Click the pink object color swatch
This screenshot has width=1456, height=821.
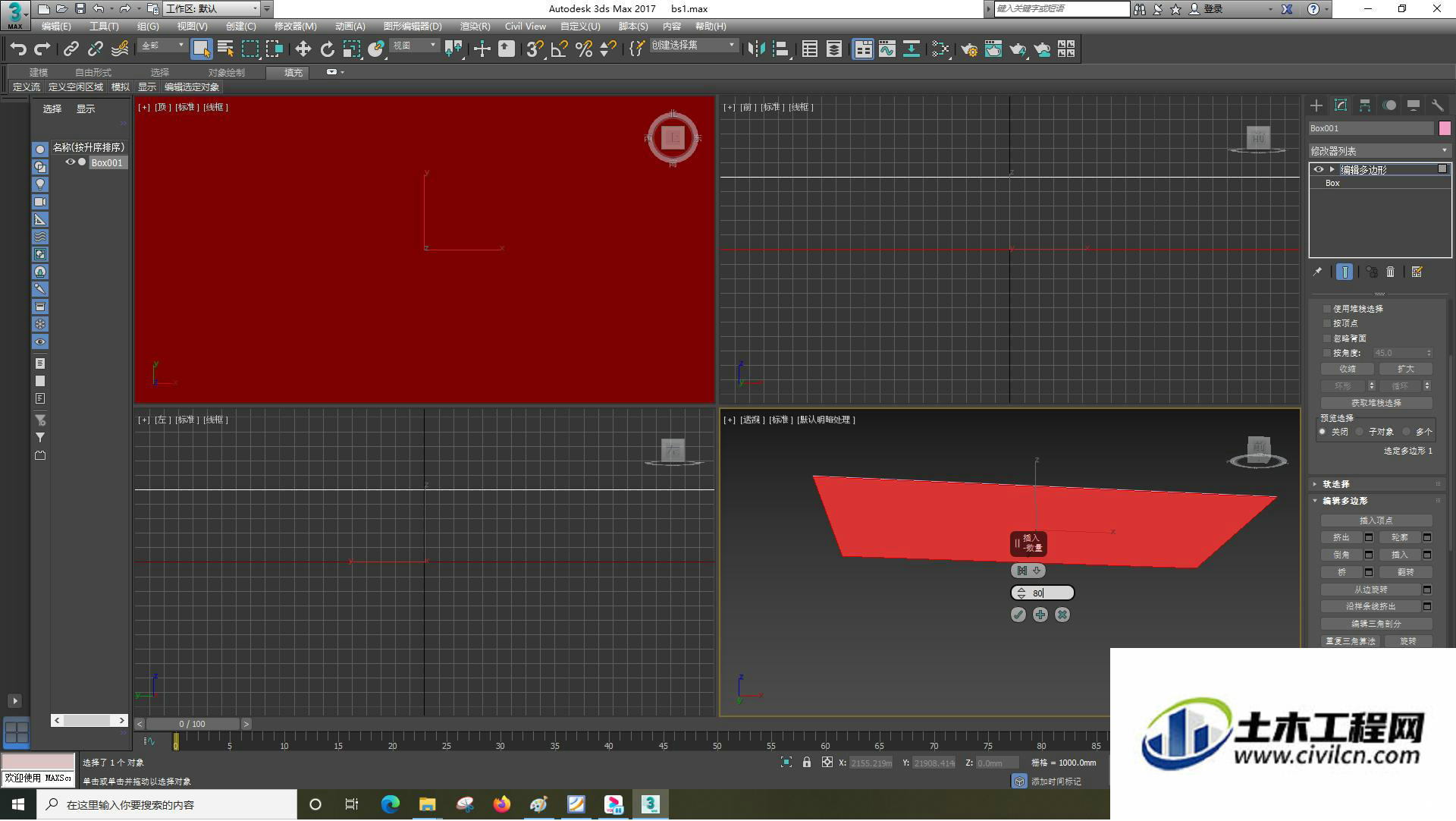(x=1445, y=128)
